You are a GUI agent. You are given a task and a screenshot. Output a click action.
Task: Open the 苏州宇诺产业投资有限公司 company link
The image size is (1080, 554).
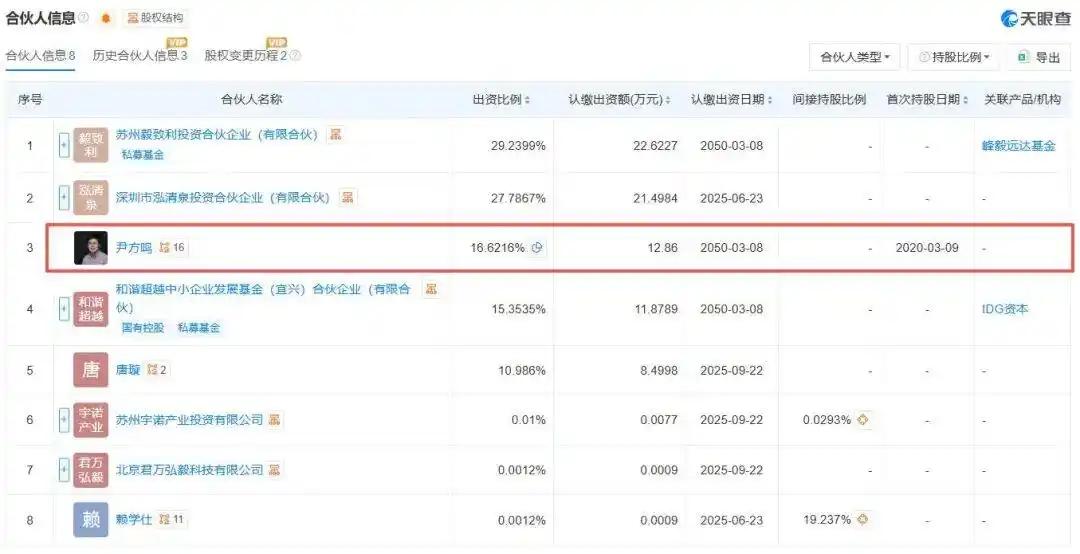click(x=189, y=420)
